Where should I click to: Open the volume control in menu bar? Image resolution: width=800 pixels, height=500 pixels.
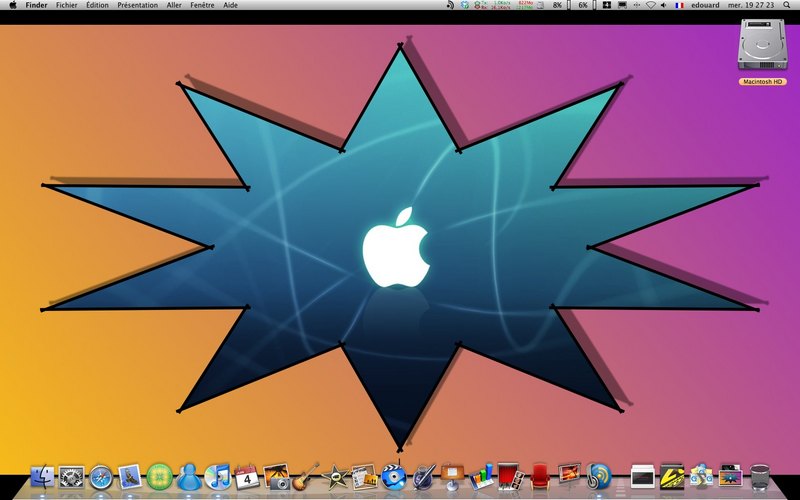(x=663, y=5)
